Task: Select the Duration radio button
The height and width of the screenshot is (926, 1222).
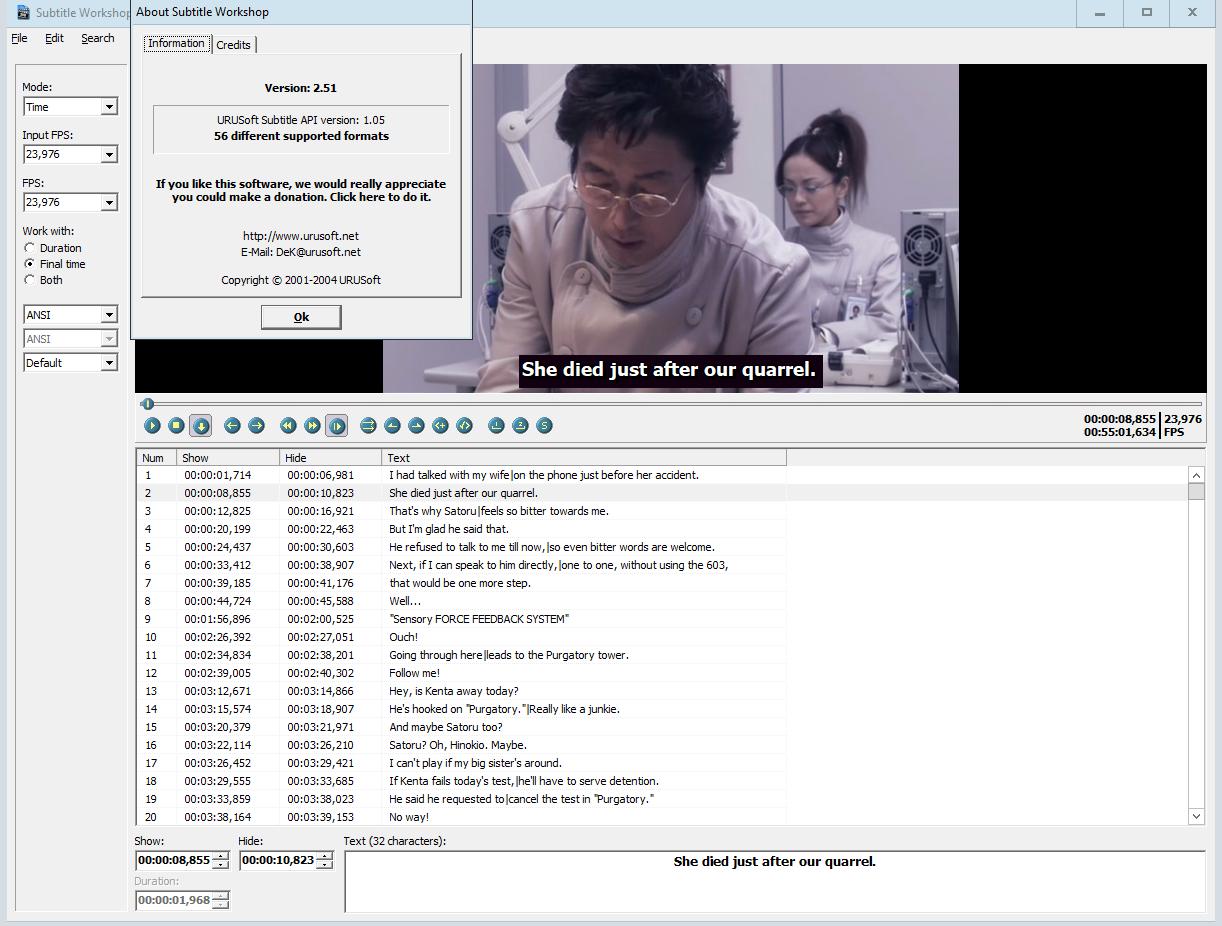Action: pyautogui.click(x=55, y=248)
